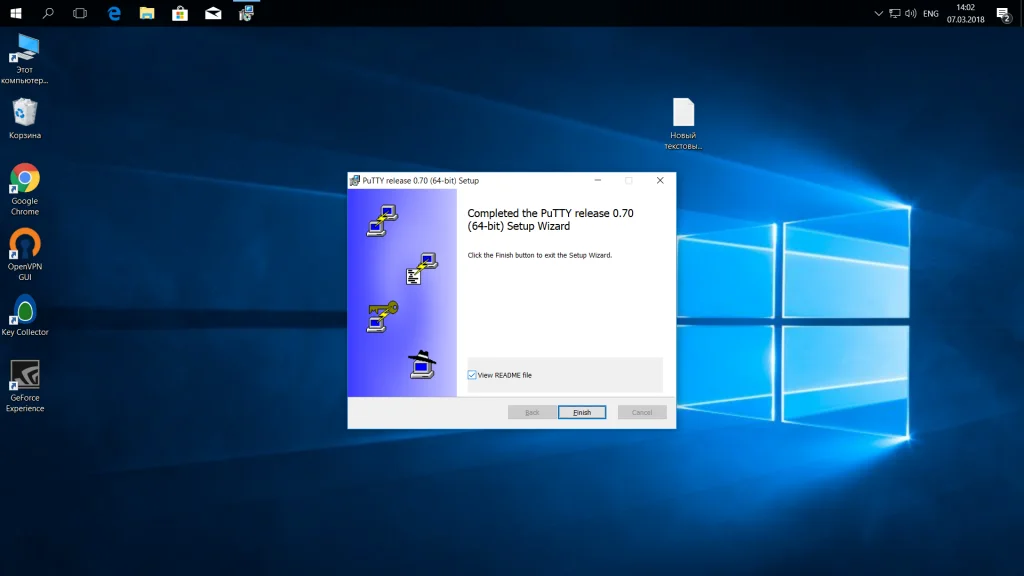Click the Finish button in PuTTY setup
1024x576 pixels.
click(581, 412)
